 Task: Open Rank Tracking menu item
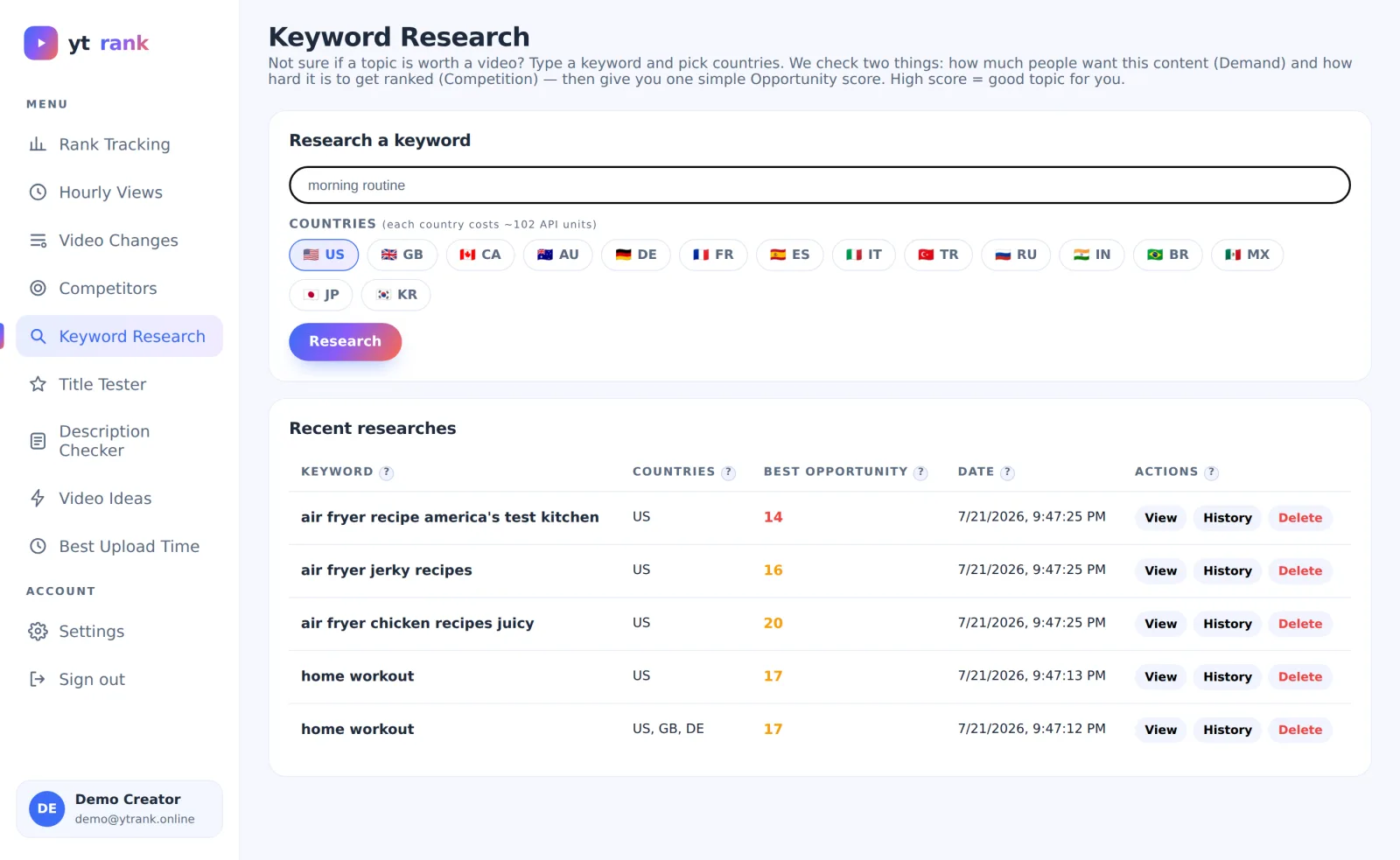[119, 144]
